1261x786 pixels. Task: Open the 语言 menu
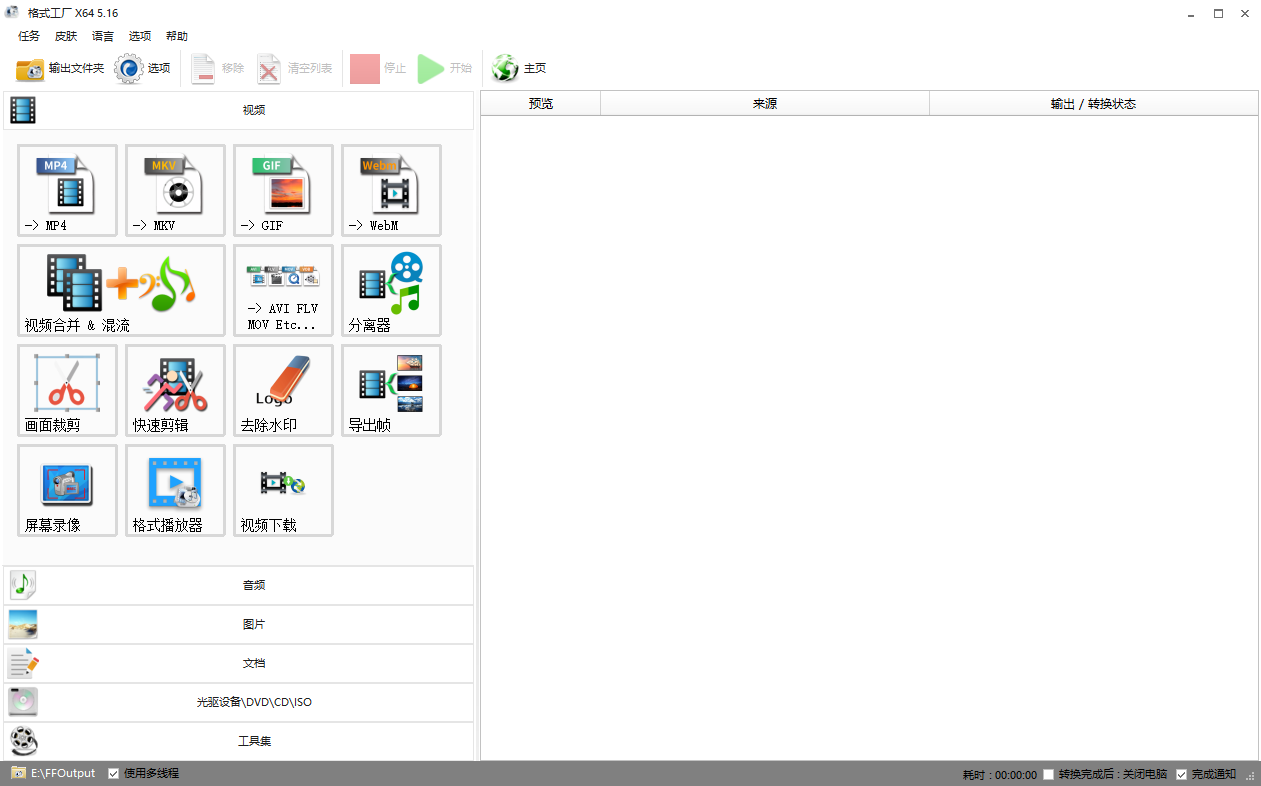point(103,36)
